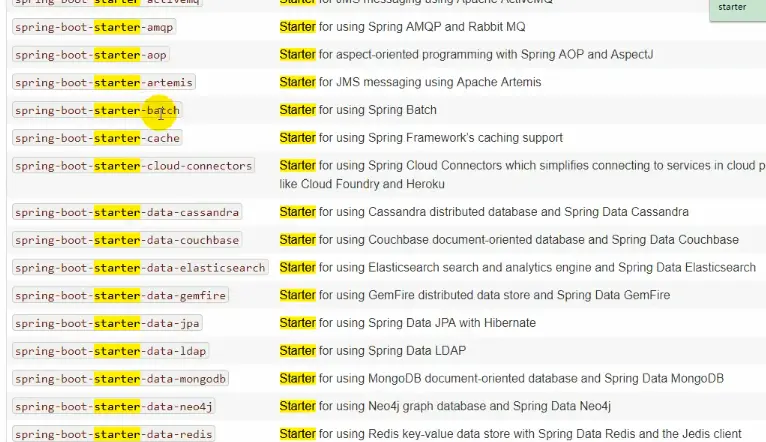The height and width of the screenshot is (442, 766).
Task: Click the Couchbase document-oriented database description
Action: 509,240
